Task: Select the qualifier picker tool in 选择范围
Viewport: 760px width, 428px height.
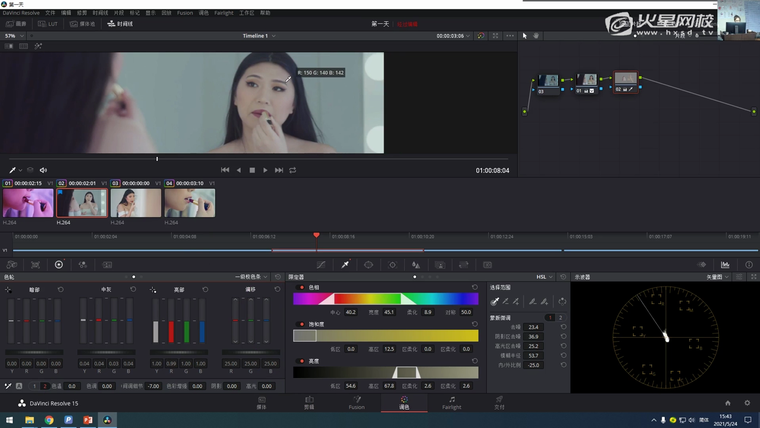Action: pos(495,301)
